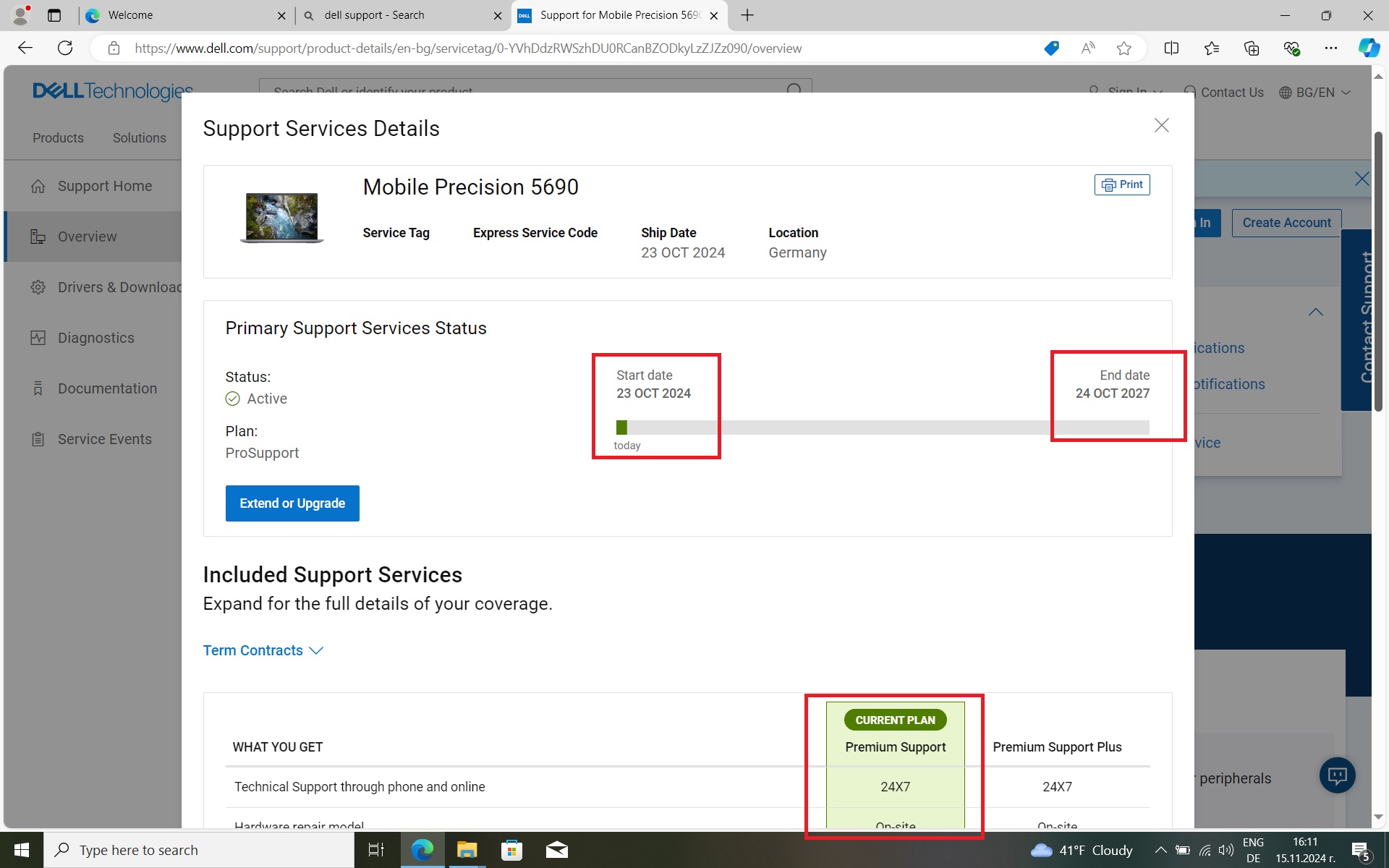Click the Read aloud icon

pos(1088,48)
